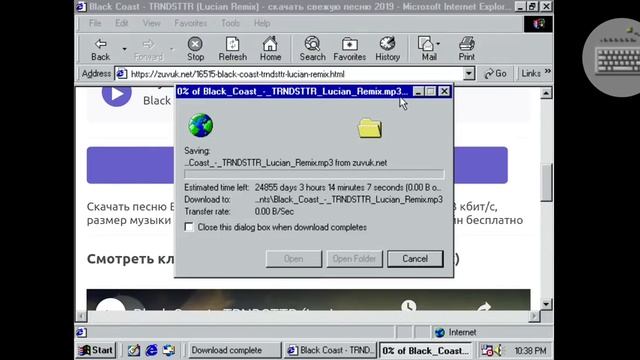This screenshot has width=640, height=360.
Task: Open the View menu
Action: [151, 23]
